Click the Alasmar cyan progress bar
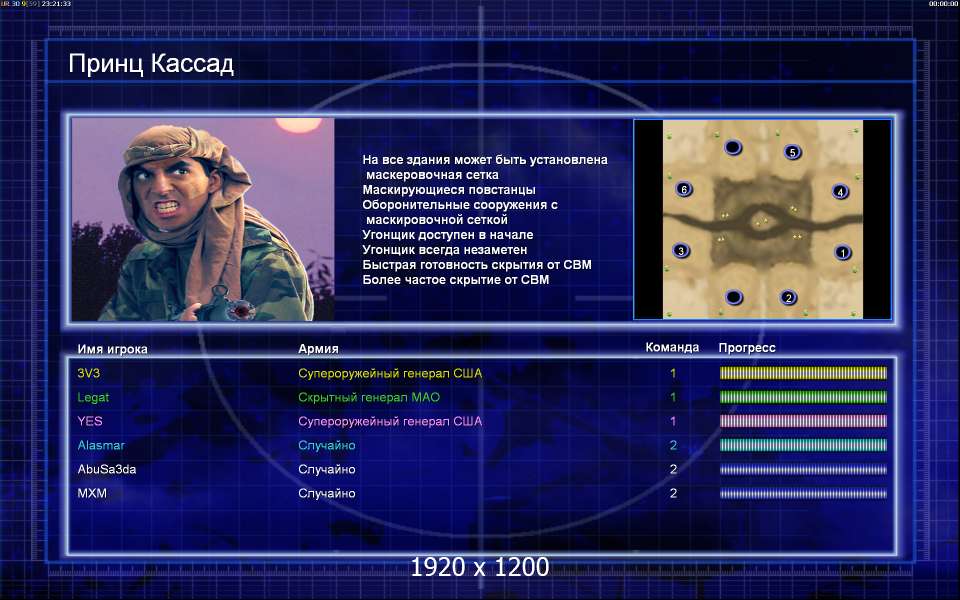This screenshot has width=960, height=600. pyautogui.click(x=803, y=445)
